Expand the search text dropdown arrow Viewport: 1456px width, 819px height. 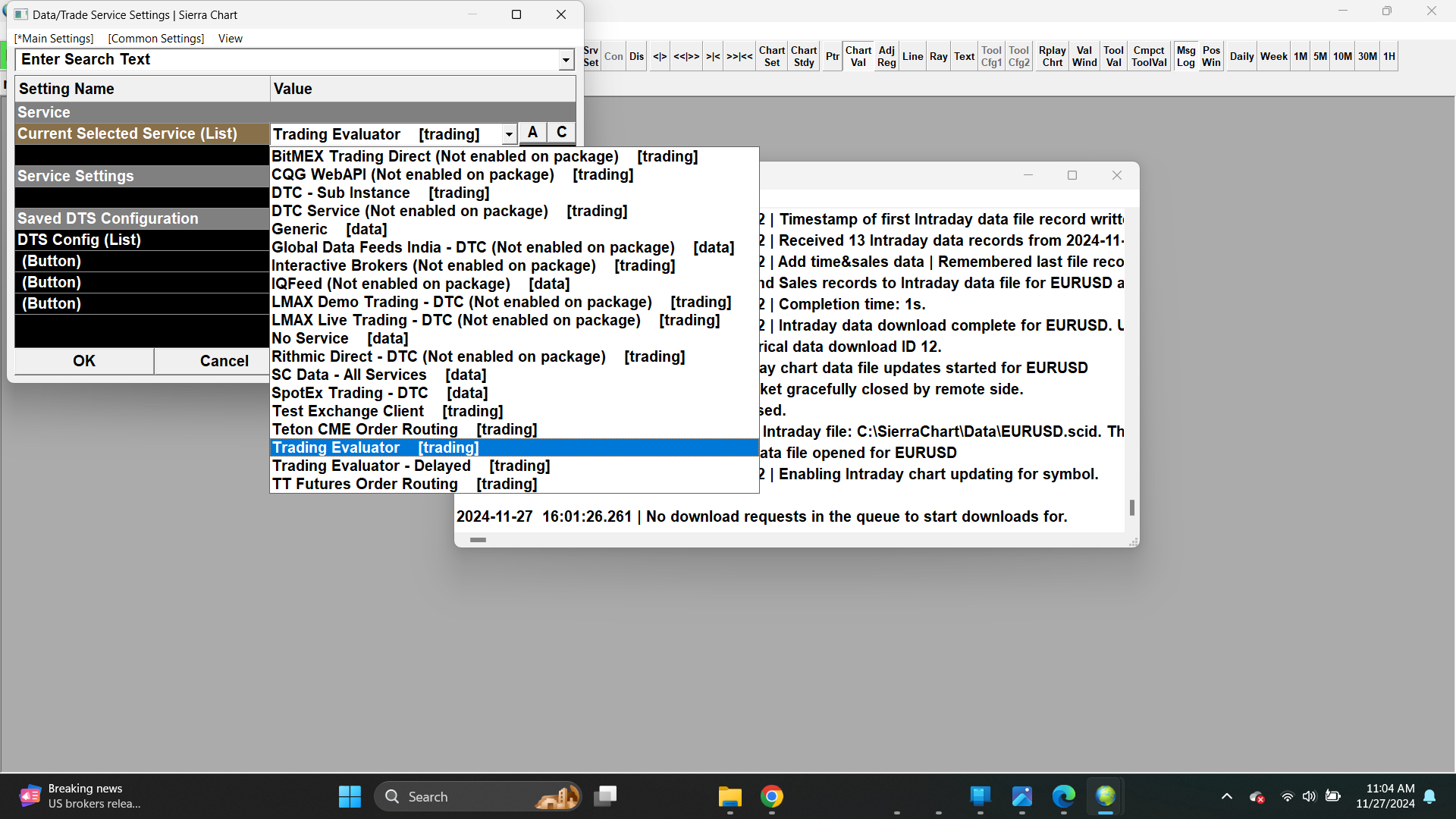click(x=566, y=60)
